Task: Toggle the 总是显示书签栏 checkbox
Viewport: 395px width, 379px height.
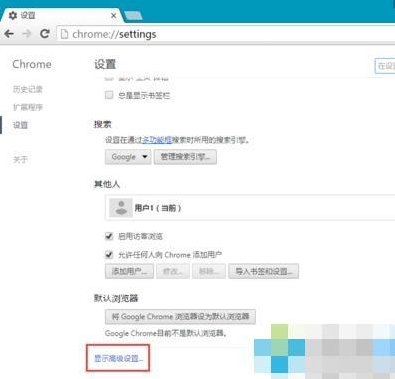Action: [109, 95]
